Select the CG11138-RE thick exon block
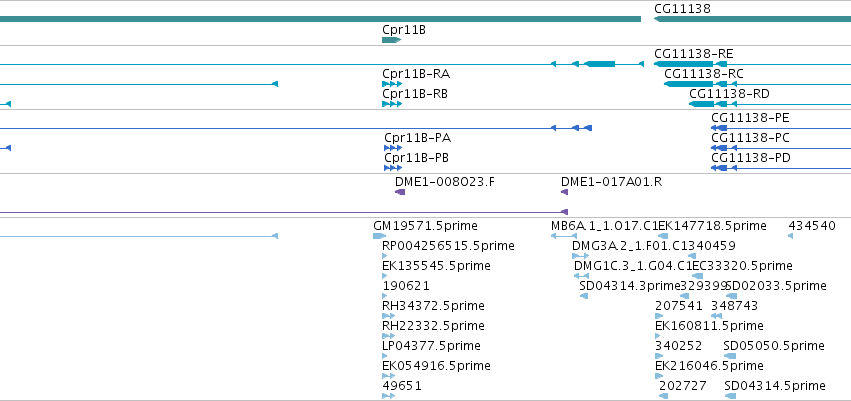The width and height of the screenshot is (851, 401). [684, 64]
